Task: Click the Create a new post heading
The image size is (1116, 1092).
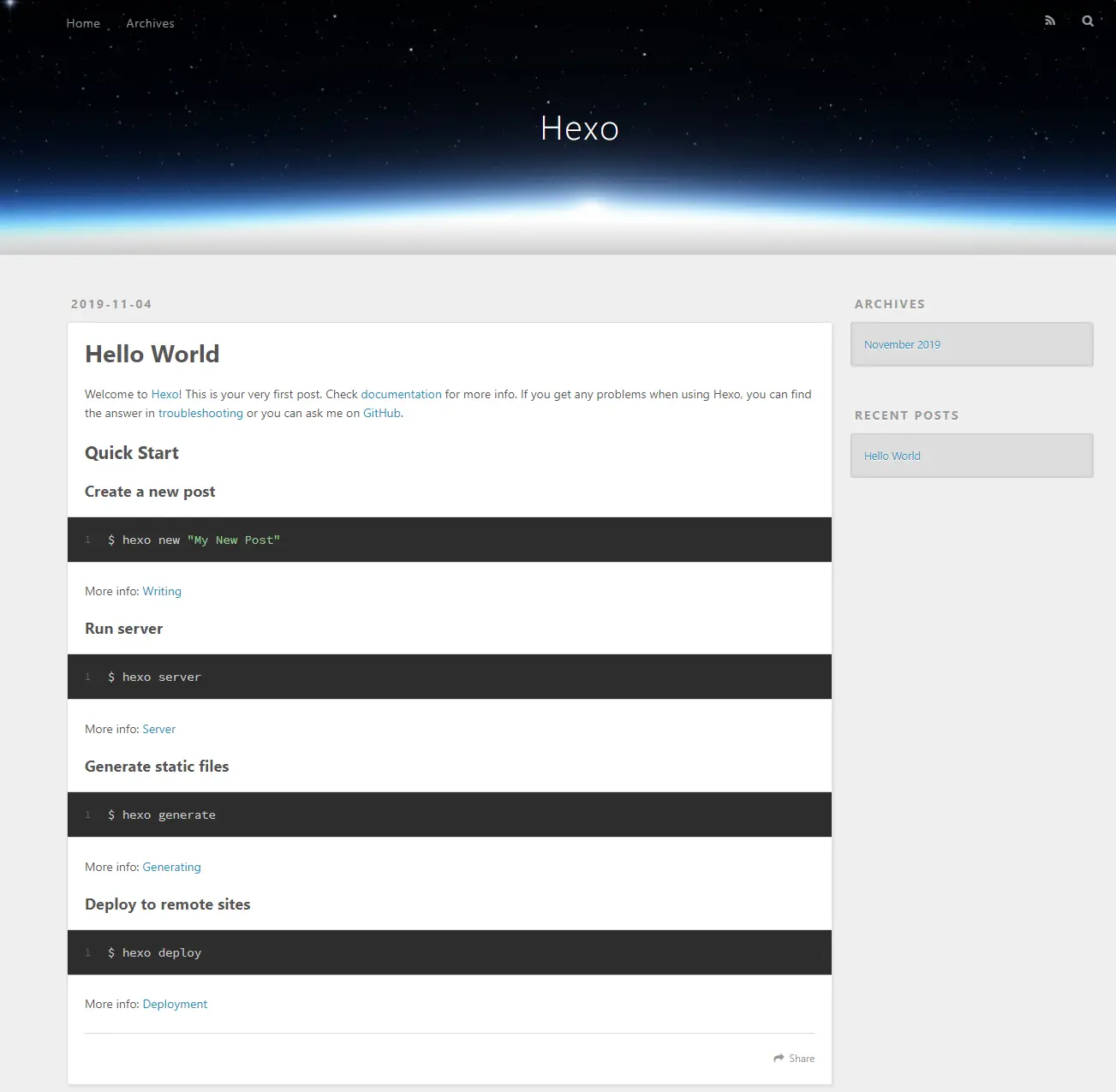Action: tap(150, 492)
